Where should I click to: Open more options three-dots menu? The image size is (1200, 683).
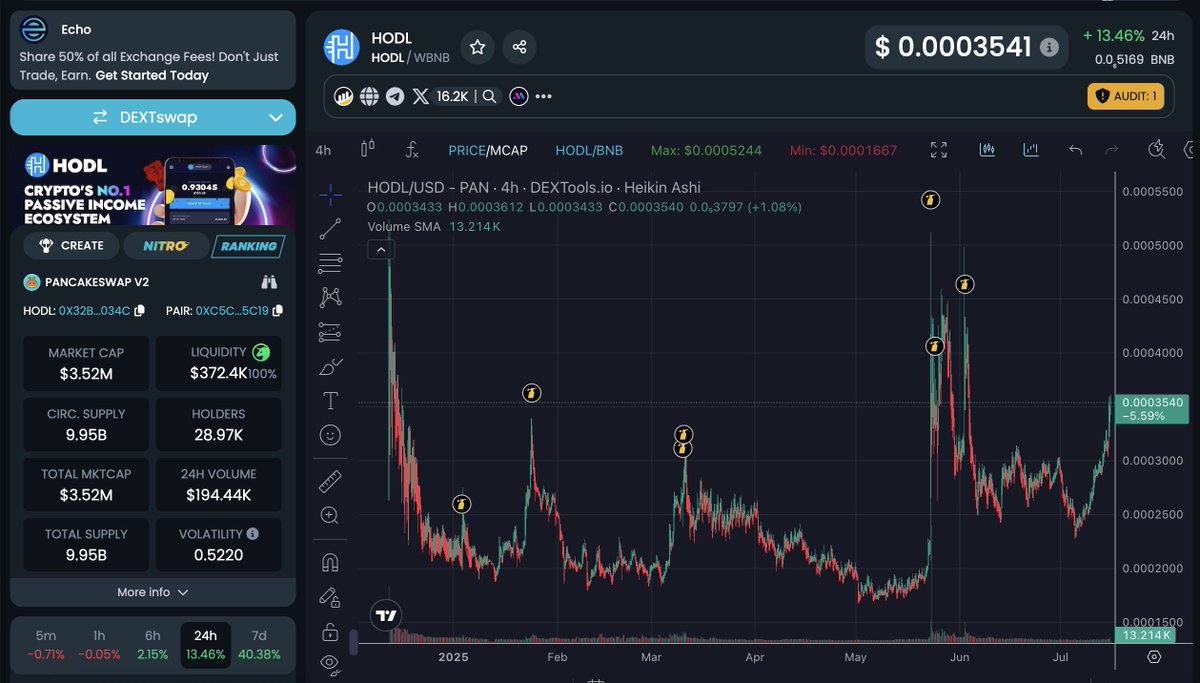[x=544, y=97]
